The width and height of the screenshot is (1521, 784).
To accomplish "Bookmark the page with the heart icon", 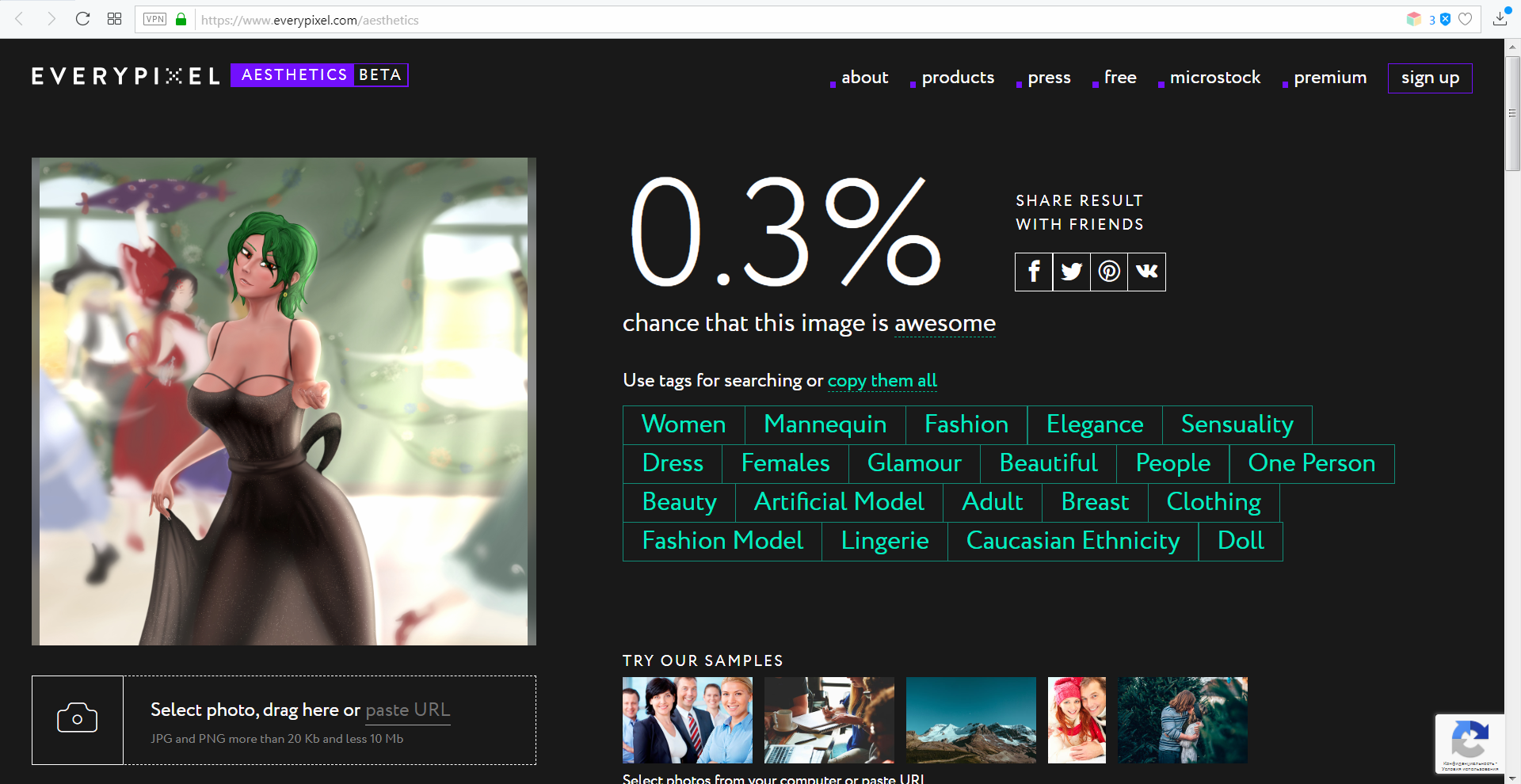I will click(1466, 19).
